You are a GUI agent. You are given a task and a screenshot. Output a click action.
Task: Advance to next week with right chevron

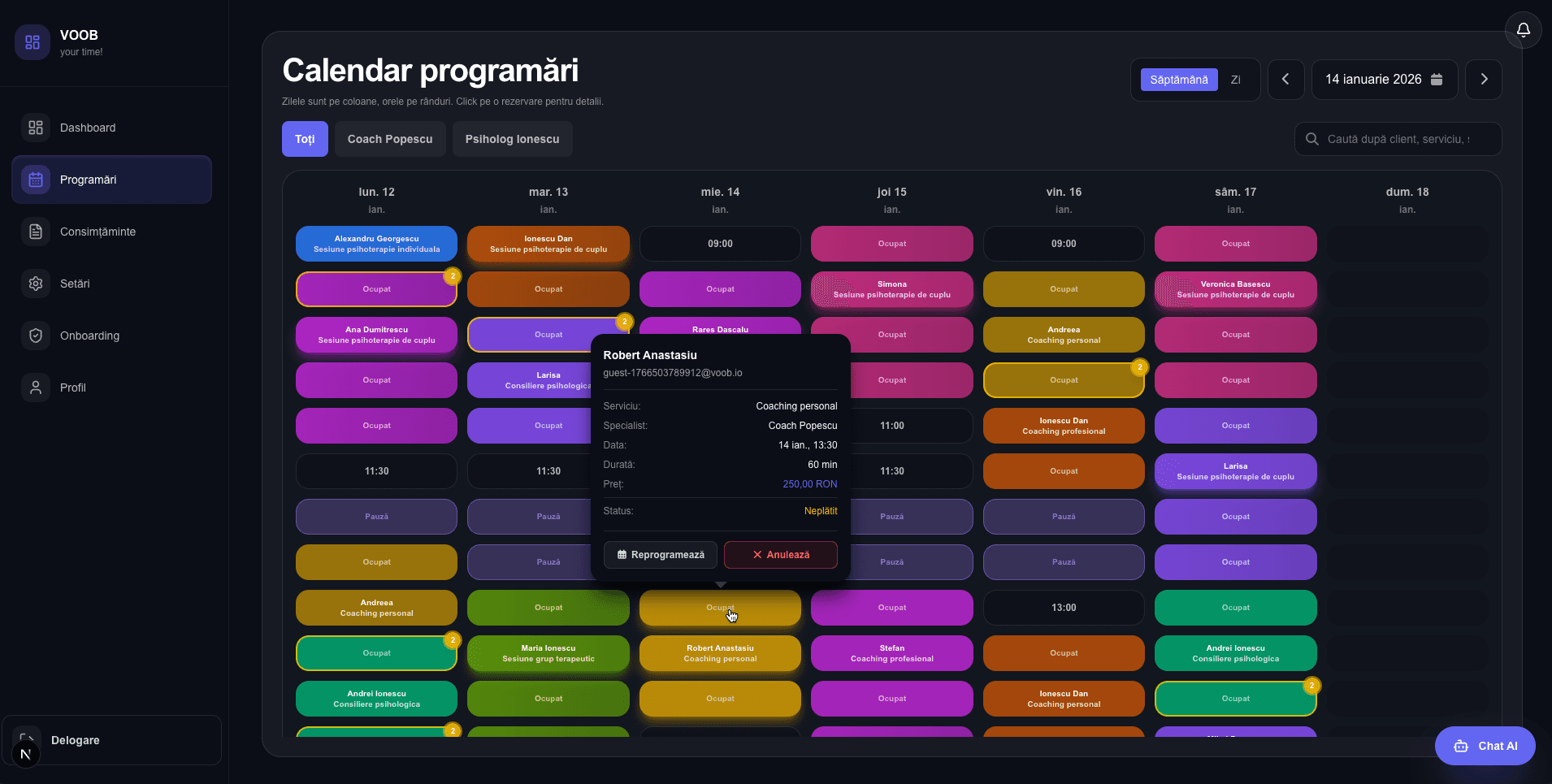[x=1483, y=80]
